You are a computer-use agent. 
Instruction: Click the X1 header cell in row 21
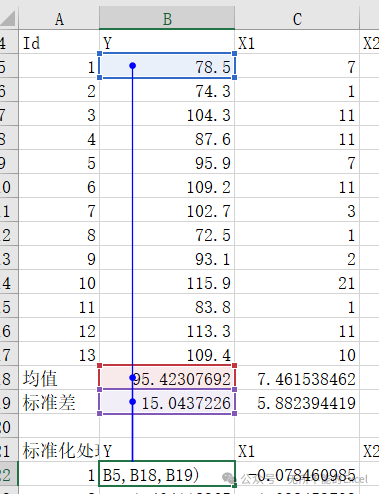click(297, 450)
